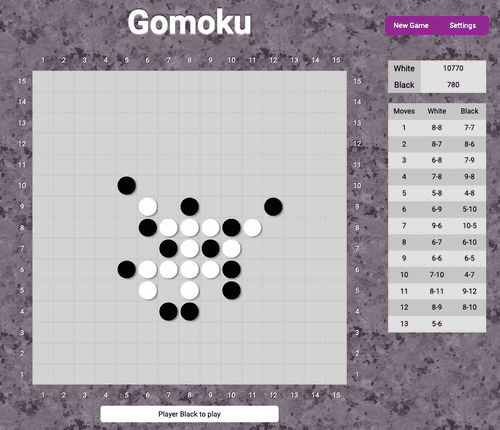Click the white stone at column 8, row 7

click(x=190, y=249)
